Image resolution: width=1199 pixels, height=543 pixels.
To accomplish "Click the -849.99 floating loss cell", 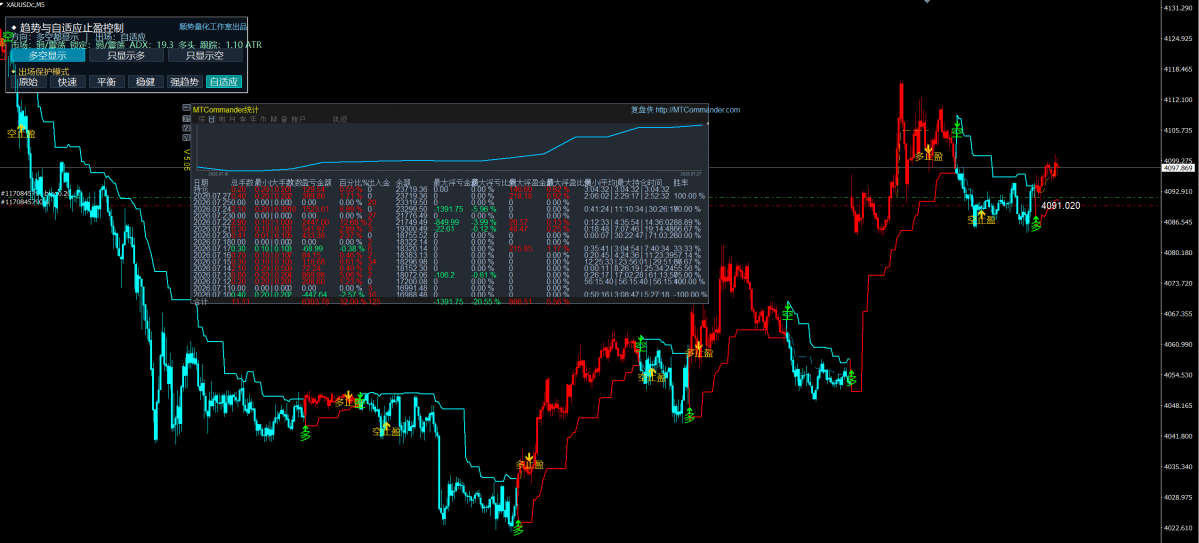I will 446,223.
